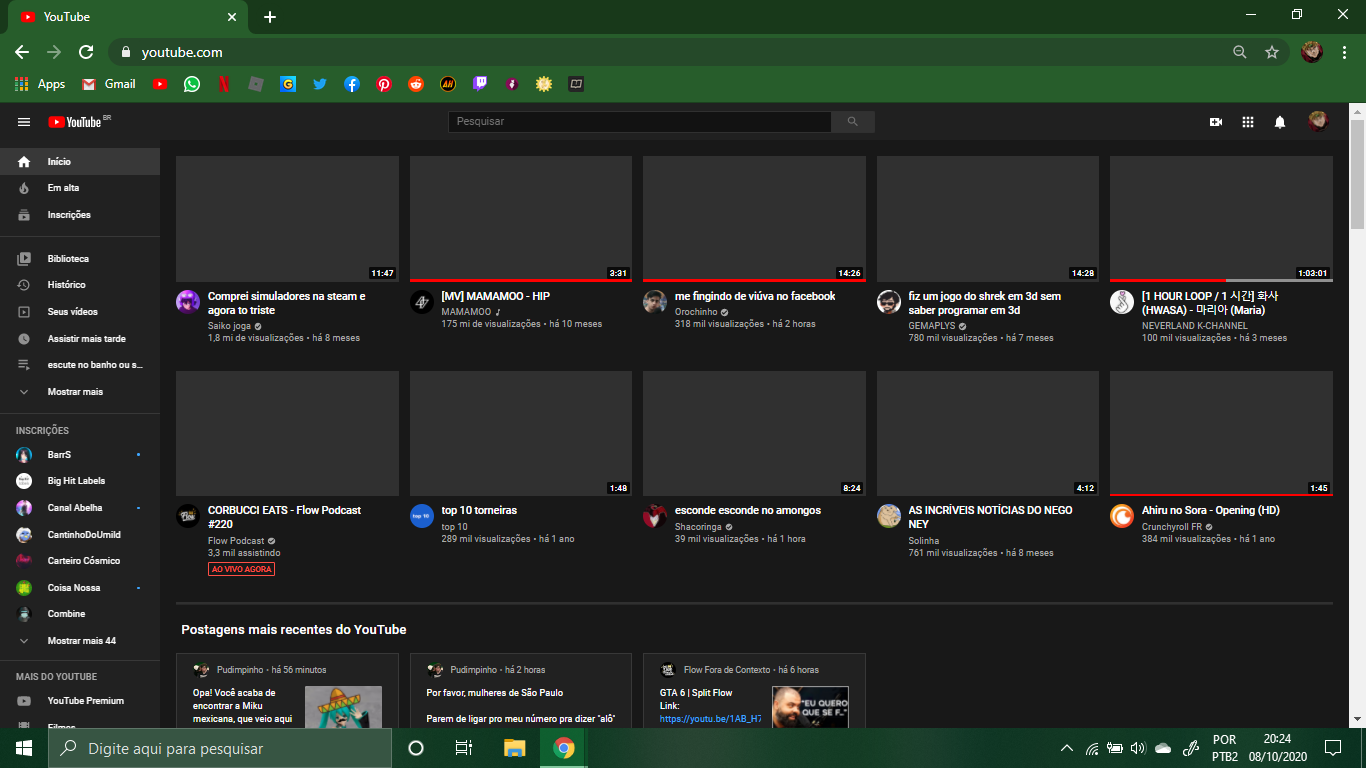
Task: Open the Canal Abelha subscription
Action: [80, 508]
